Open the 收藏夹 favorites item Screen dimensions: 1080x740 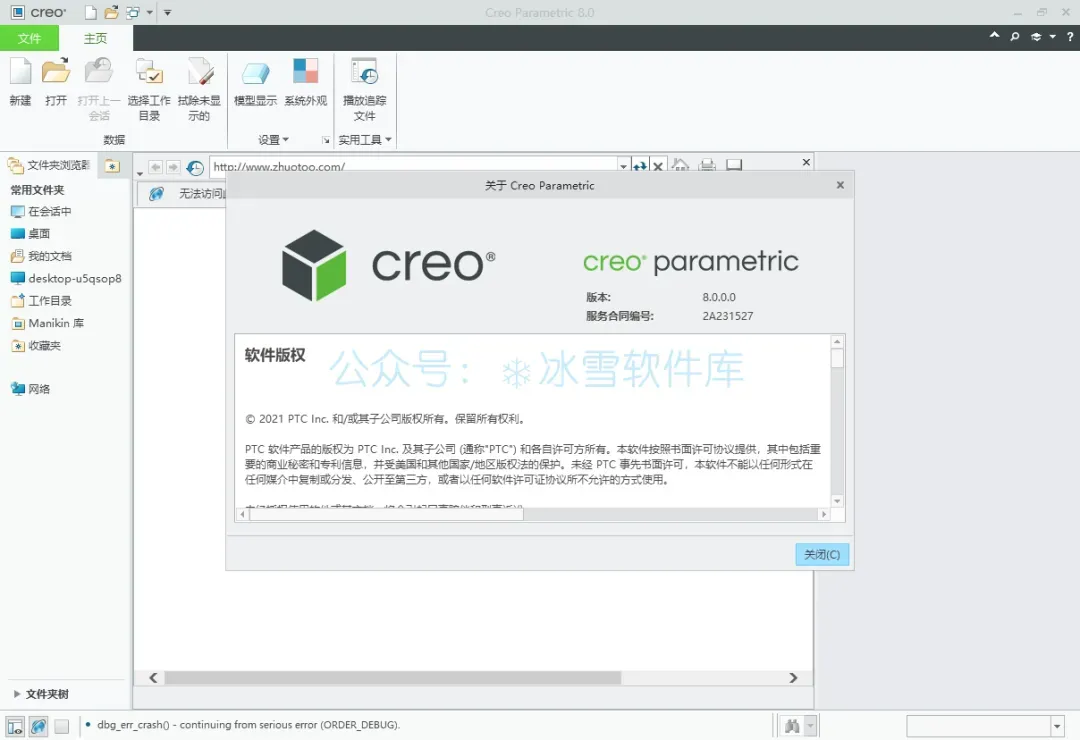[36, 345]
